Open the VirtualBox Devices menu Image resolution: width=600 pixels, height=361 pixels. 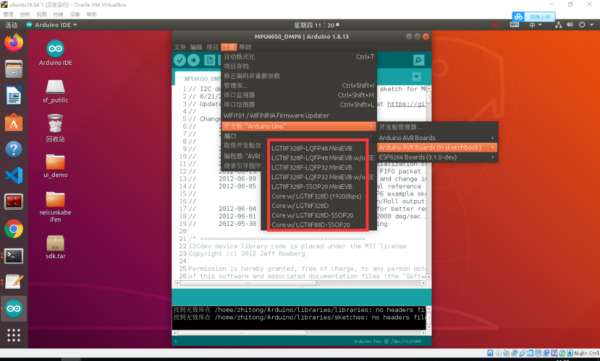75,14
